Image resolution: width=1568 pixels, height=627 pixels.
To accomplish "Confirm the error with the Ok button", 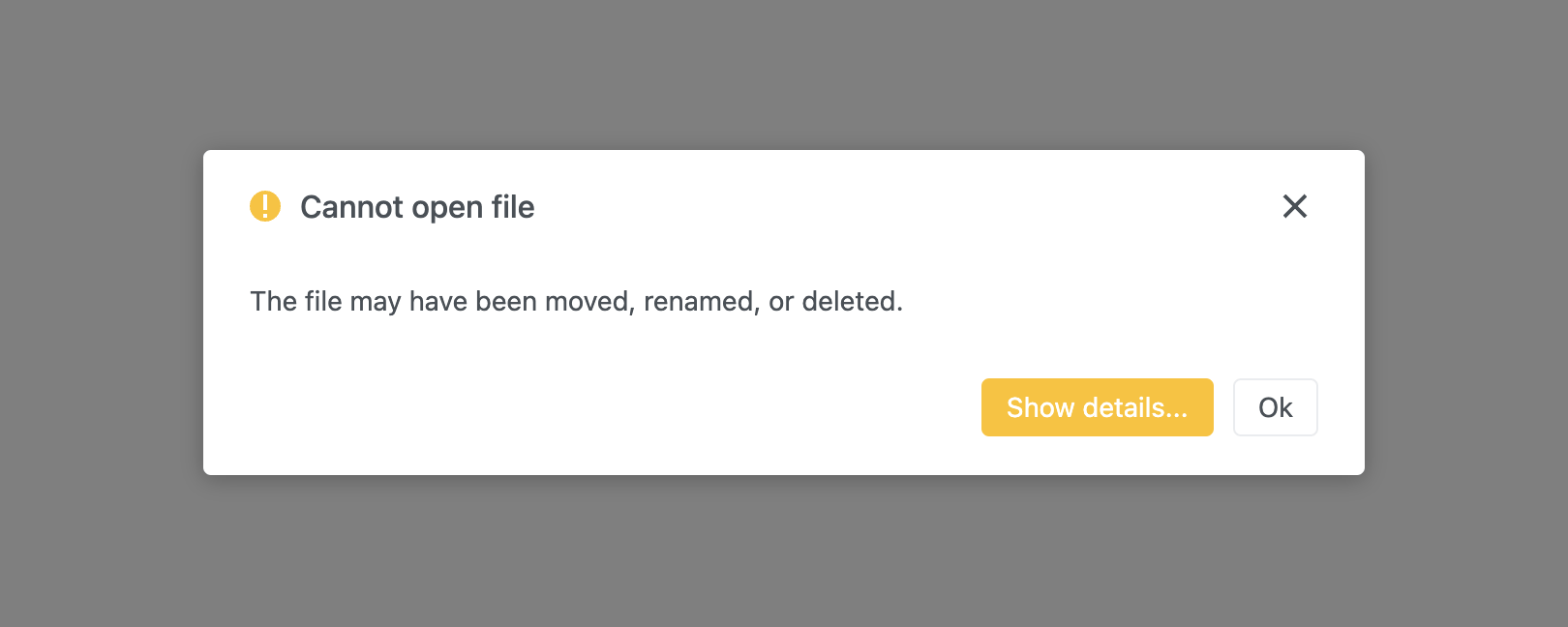I will pos(1275,407).
